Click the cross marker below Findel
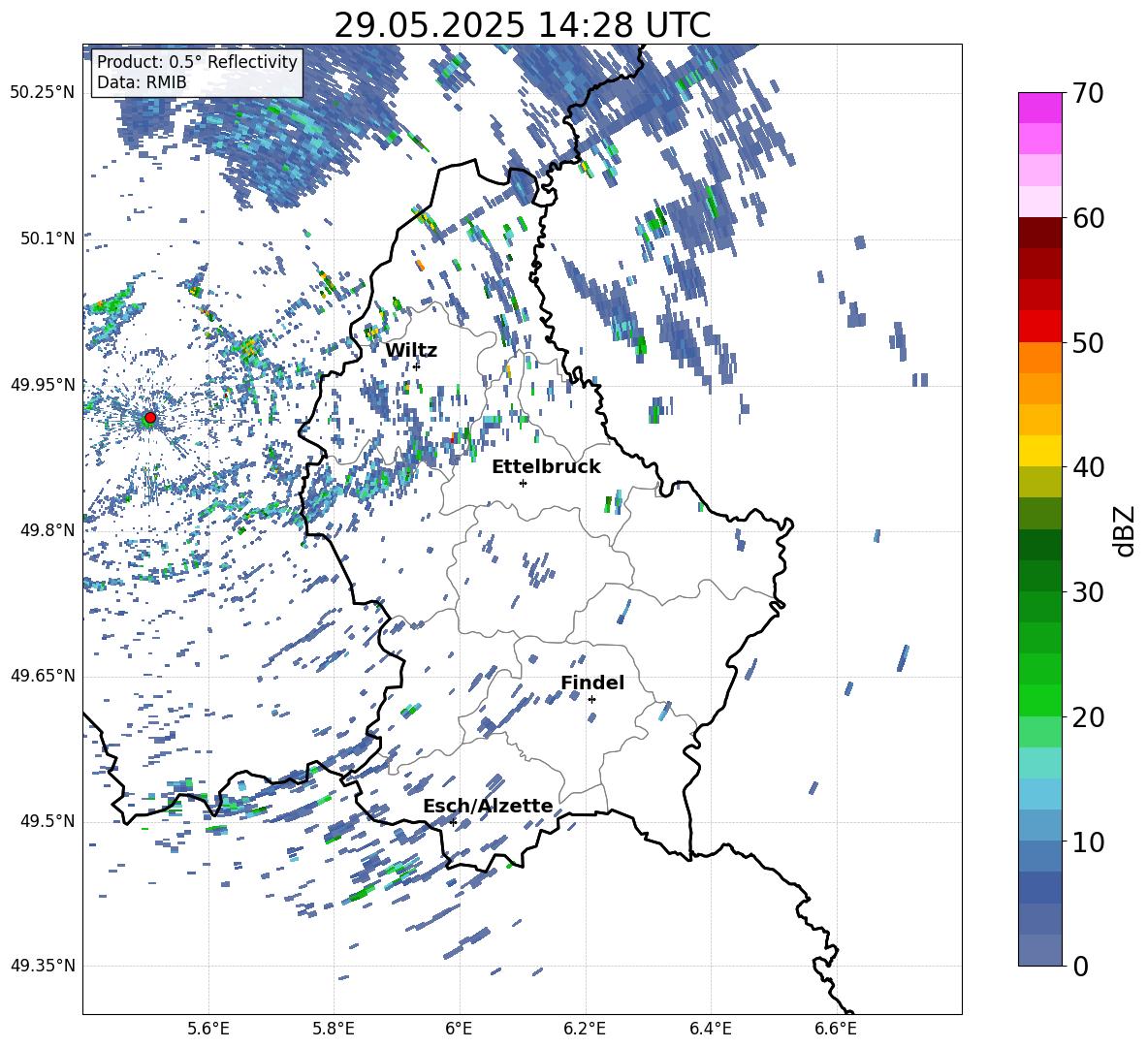1148x1048 pixels. (x=591, y=700)
